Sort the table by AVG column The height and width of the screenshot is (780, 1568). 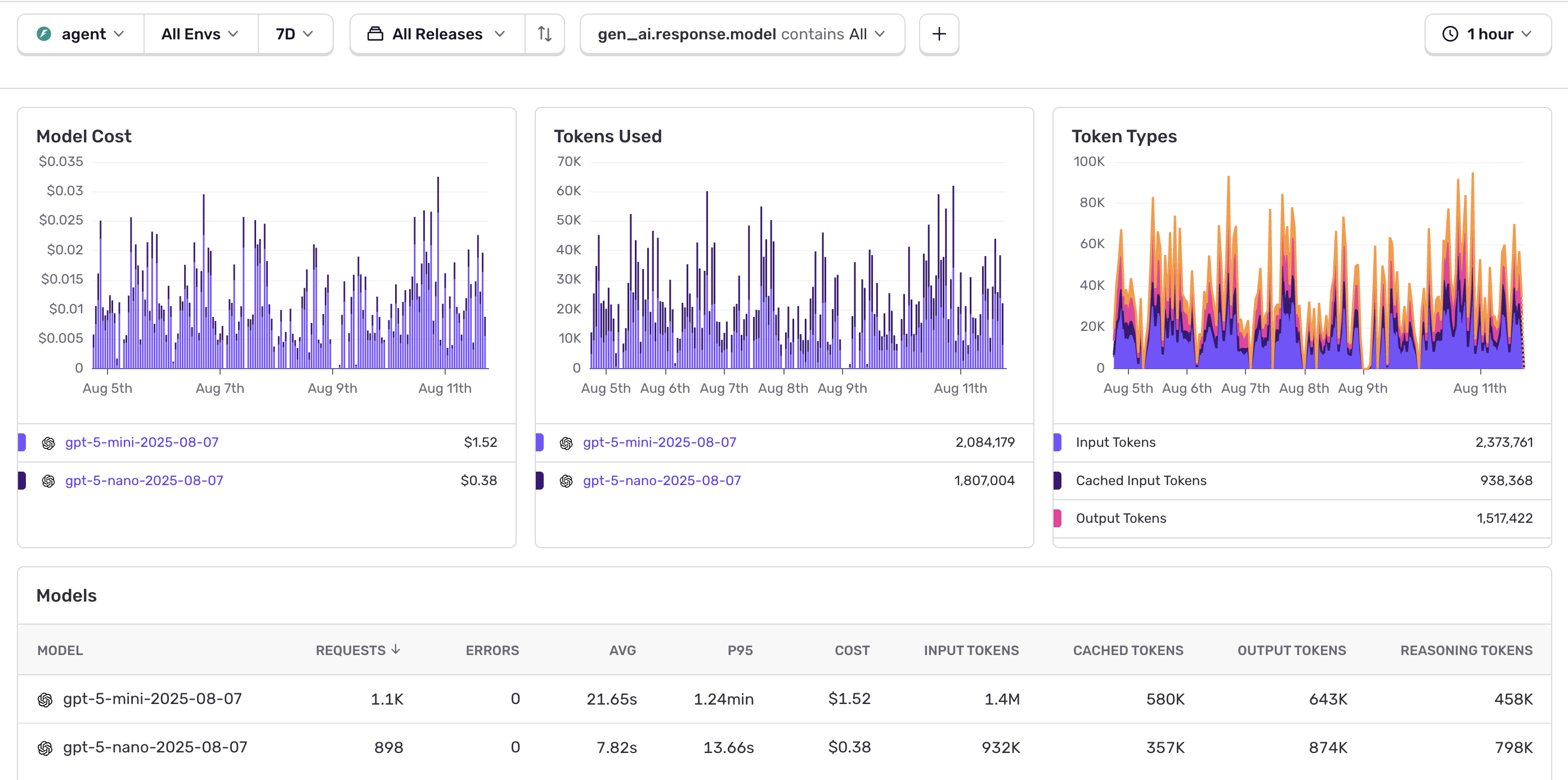click(x=622, y=651)
